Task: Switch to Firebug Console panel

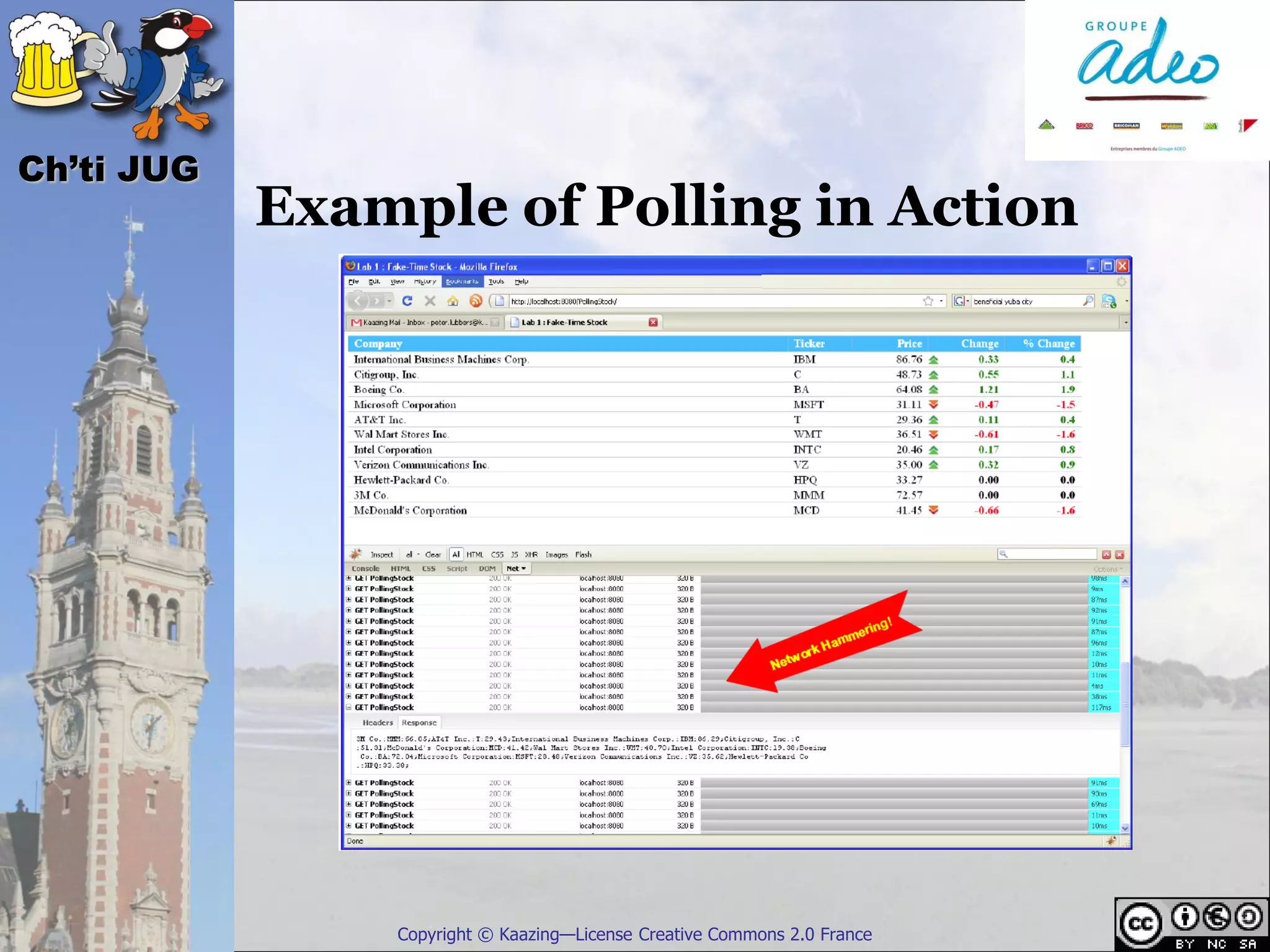Action: pos(365,568)
